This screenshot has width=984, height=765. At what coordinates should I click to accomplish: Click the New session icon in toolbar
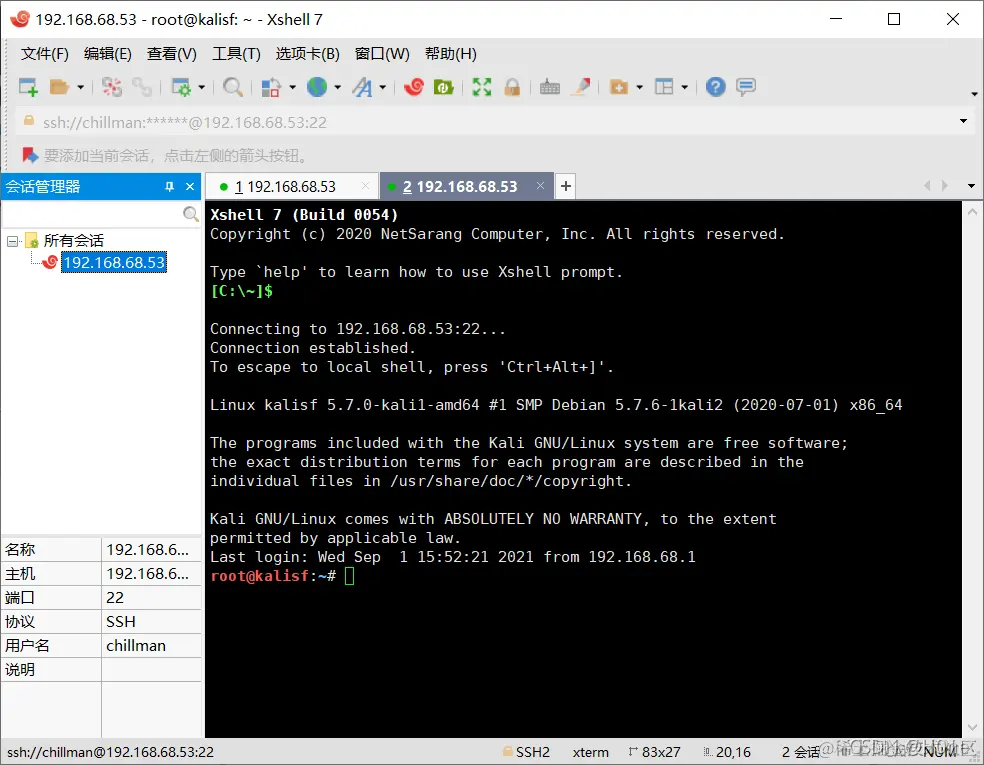tap(28, 87)
